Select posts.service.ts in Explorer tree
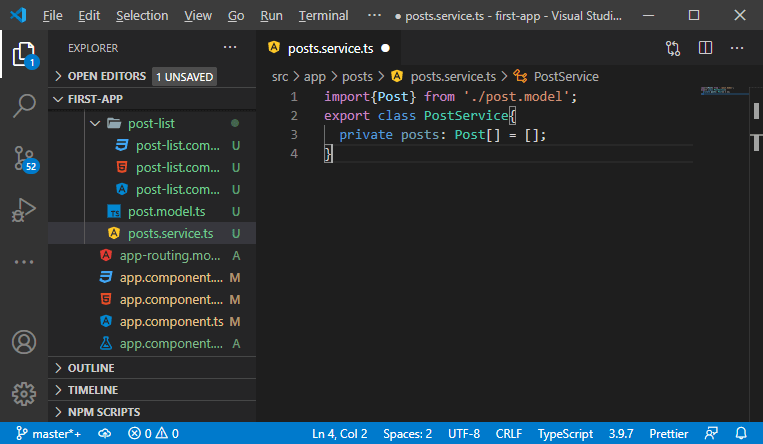763x444 pixels. (152, 233)
